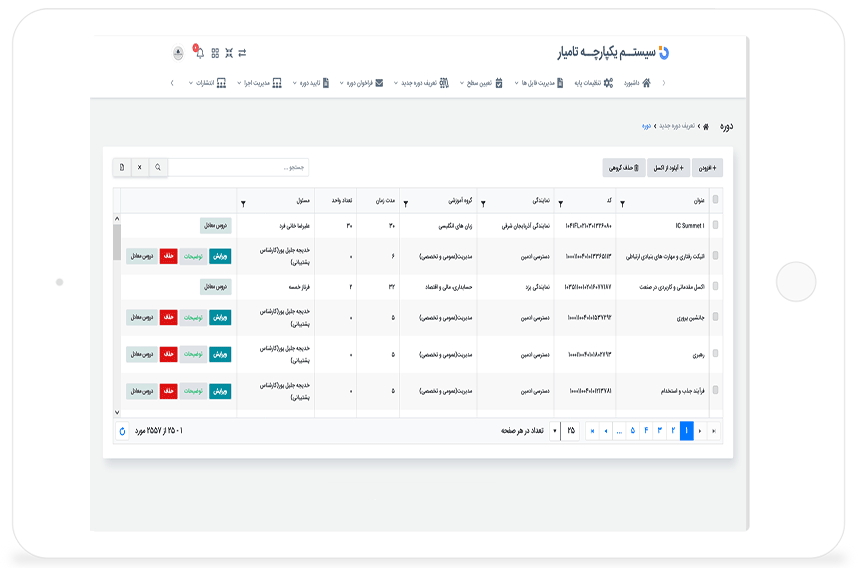Click the home icon in breadcrumb
858x568 pixels.
pos(706,127)
